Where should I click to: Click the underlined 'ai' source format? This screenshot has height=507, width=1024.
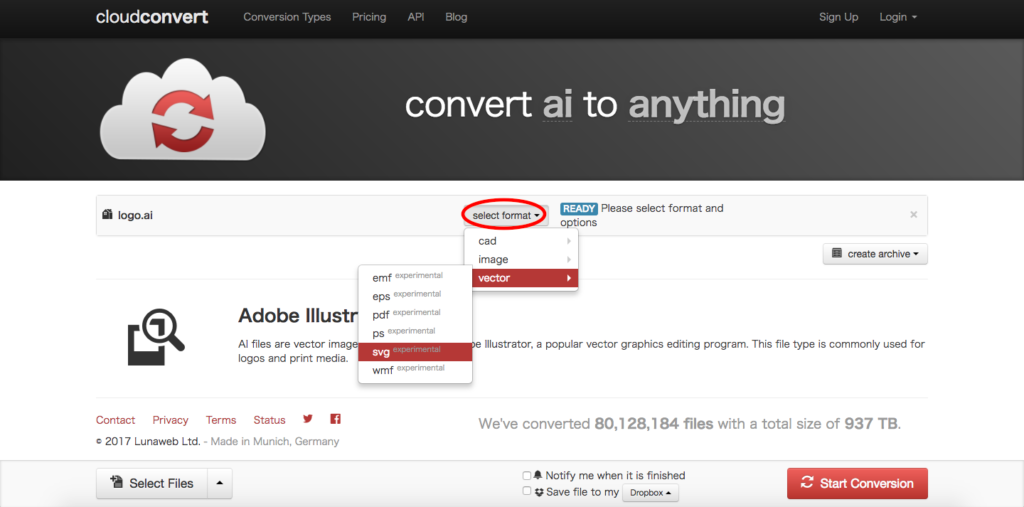(x=557, y=105)
